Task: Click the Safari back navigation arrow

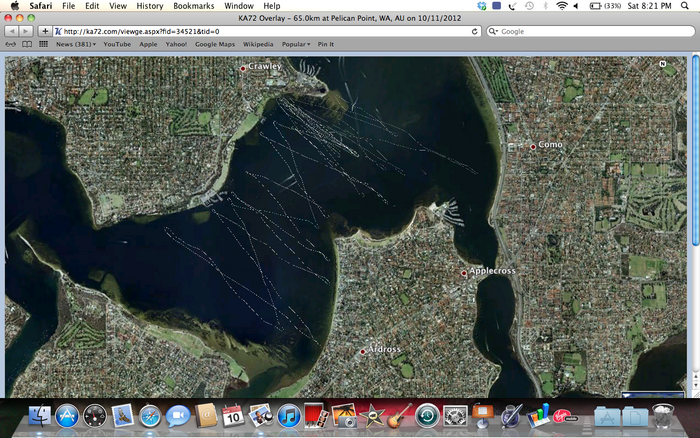Action: click(11, 31)
